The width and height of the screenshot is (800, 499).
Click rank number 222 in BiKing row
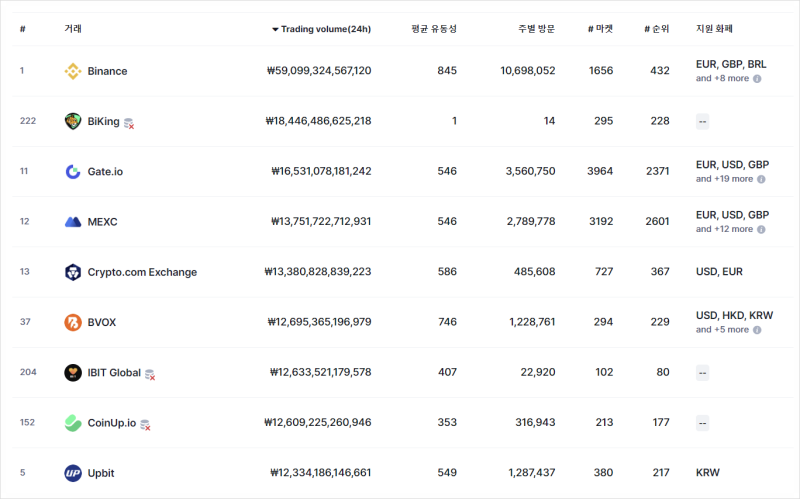coord(28,121)
